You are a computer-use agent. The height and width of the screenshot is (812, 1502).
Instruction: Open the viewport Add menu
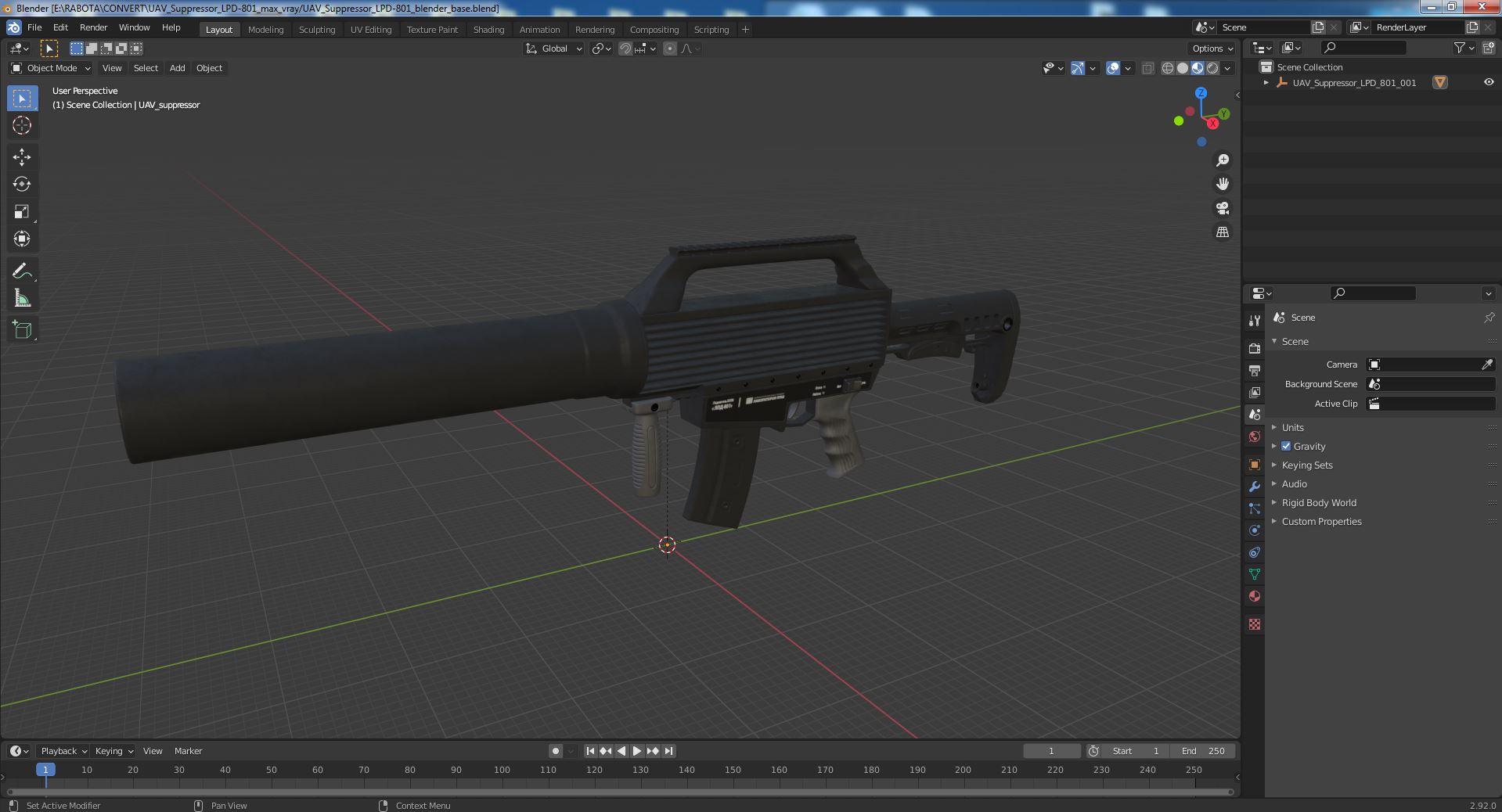(x=178, y=68)
